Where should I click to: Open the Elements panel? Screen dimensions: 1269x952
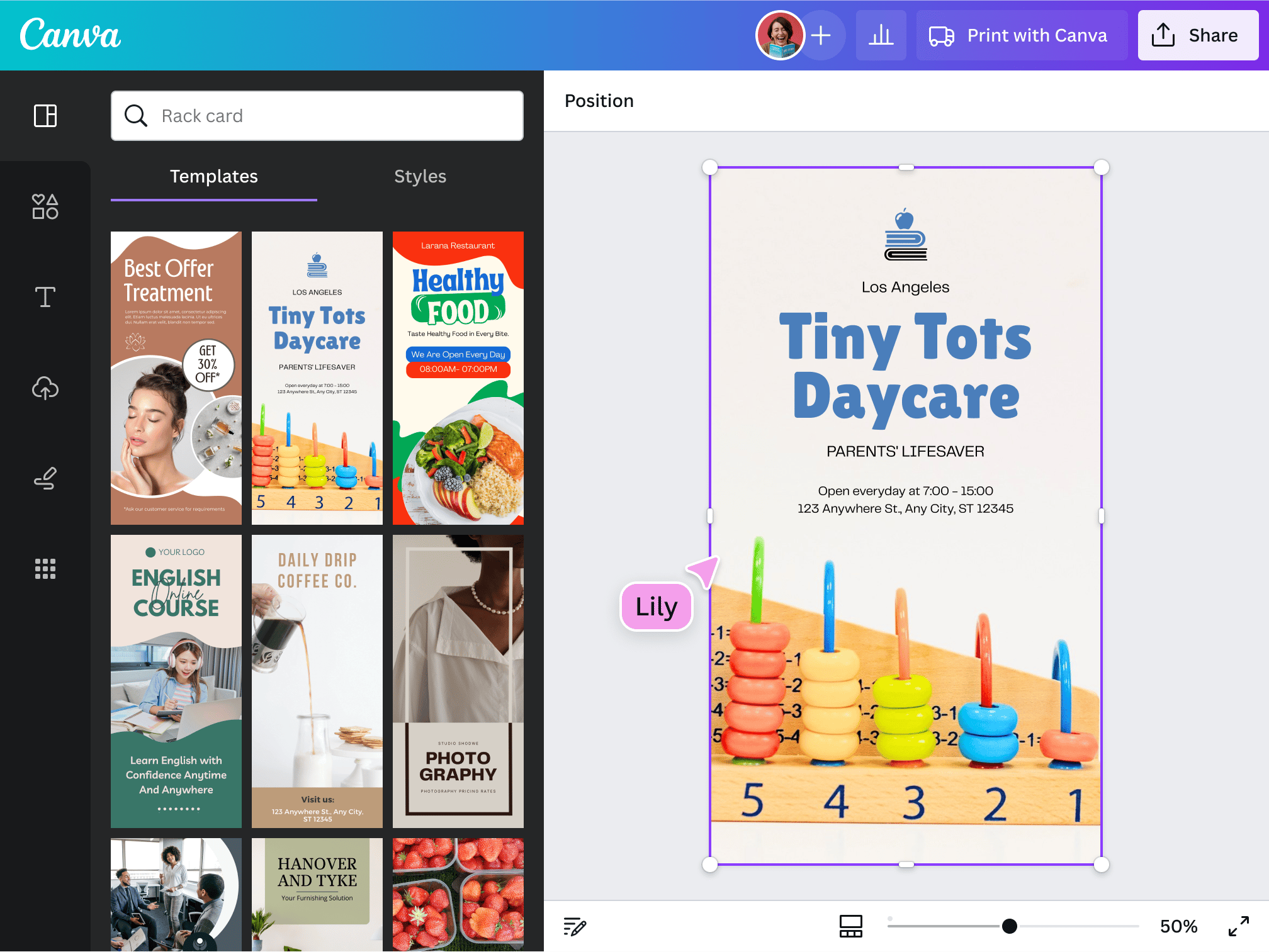(x=45, y=206)
